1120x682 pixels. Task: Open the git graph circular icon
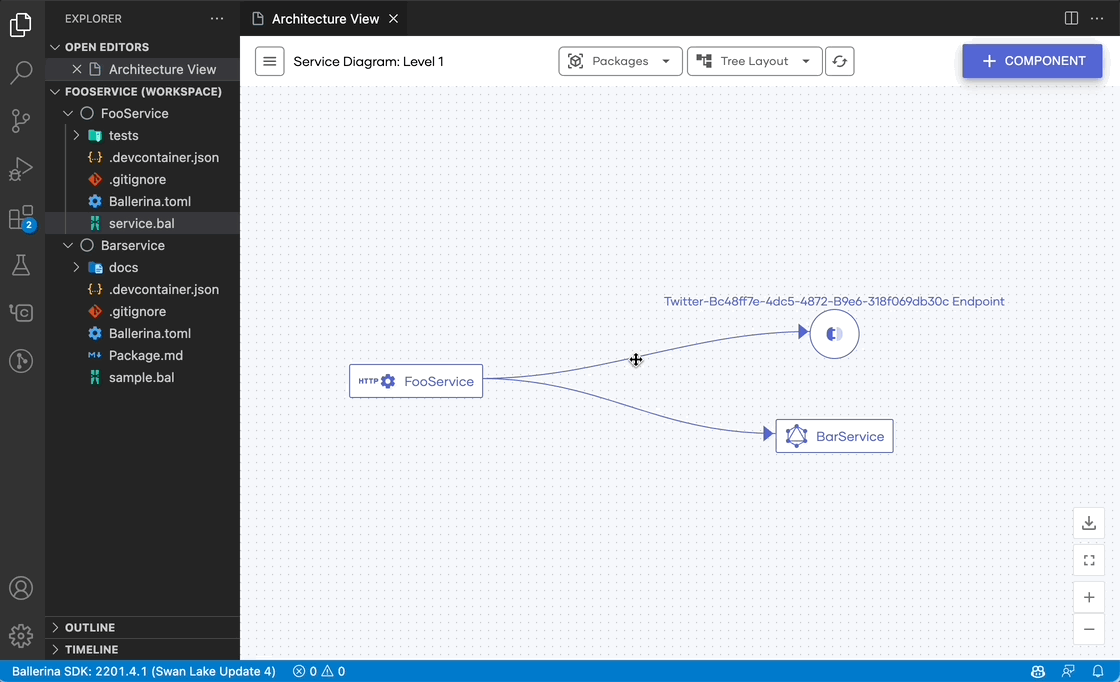tap(21, 361)
